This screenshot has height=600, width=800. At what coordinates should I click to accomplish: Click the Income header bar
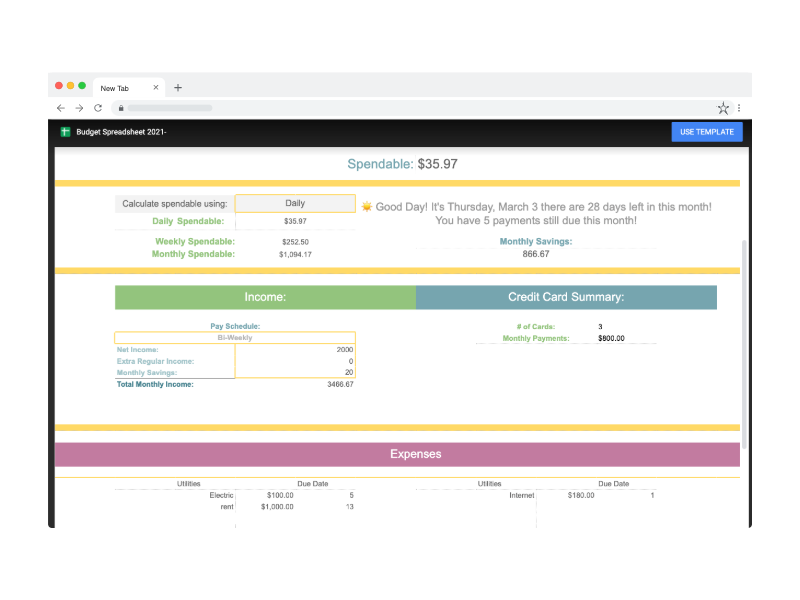coord(265,297)
